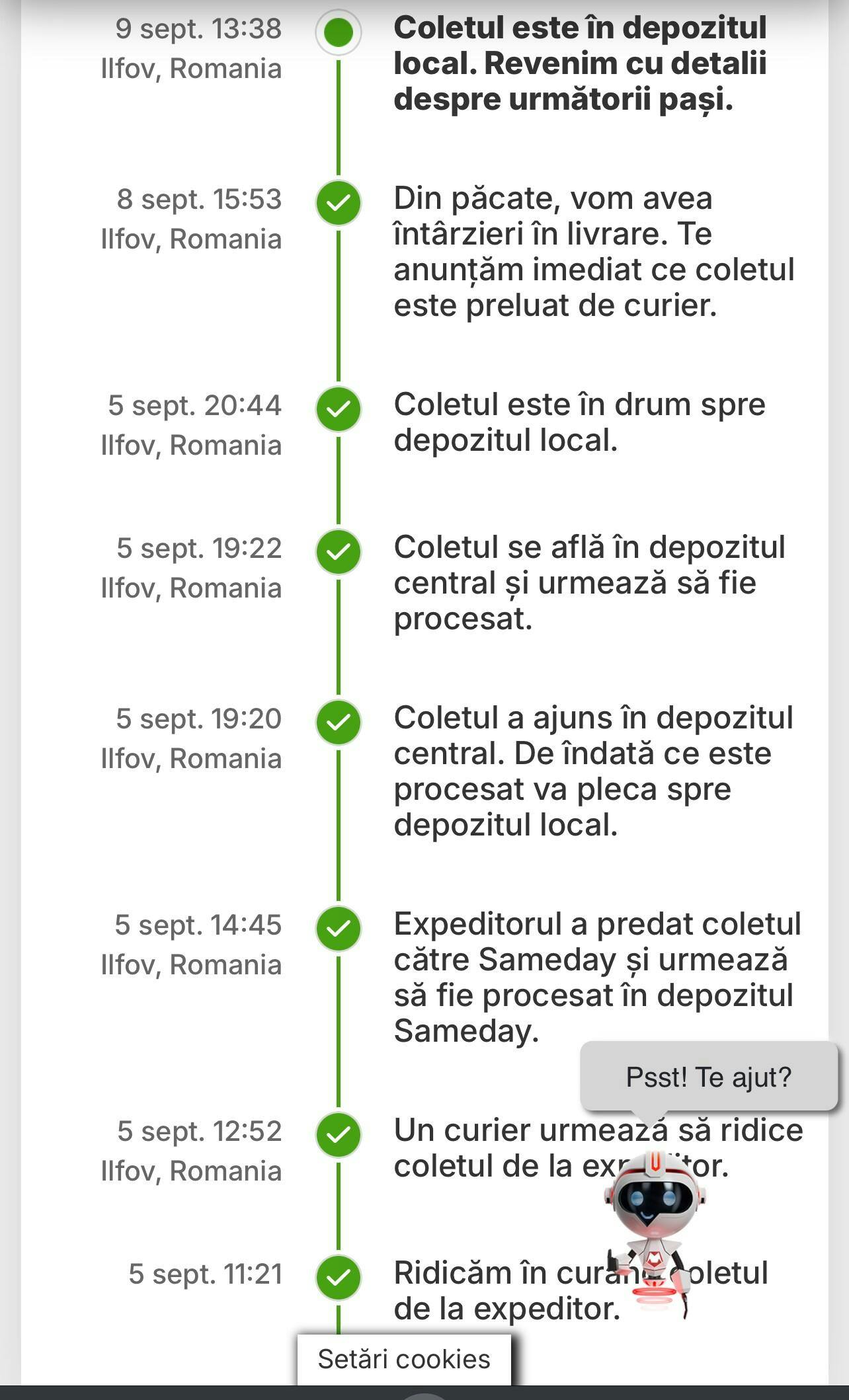Click the "5 sept. 14:45" timestamp
The height and width of the screenshot is (1400, 849).
[x=198, y=925]
